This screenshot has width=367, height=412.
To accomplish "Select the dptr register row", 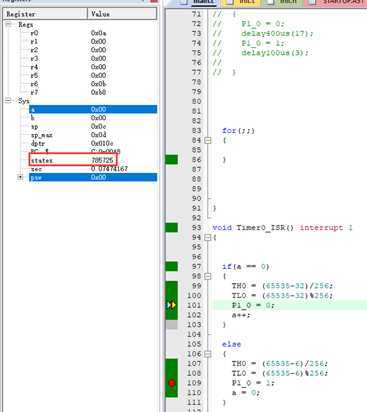I will [93, 143].
